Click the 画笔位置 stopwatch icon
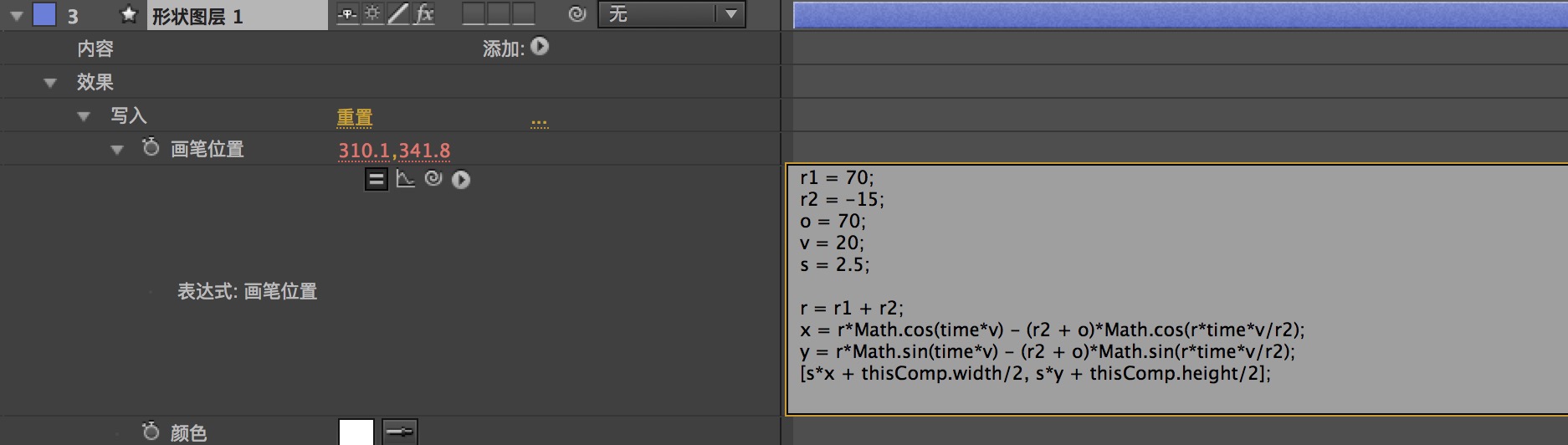 click(151, 147)
